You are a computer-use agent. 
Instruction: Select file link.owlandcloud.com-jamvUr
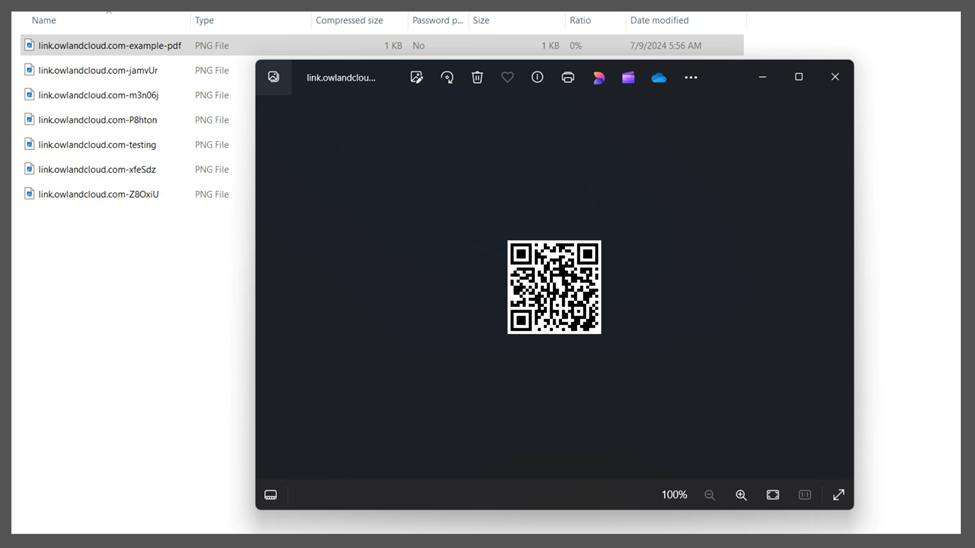(x=98, y=70)
